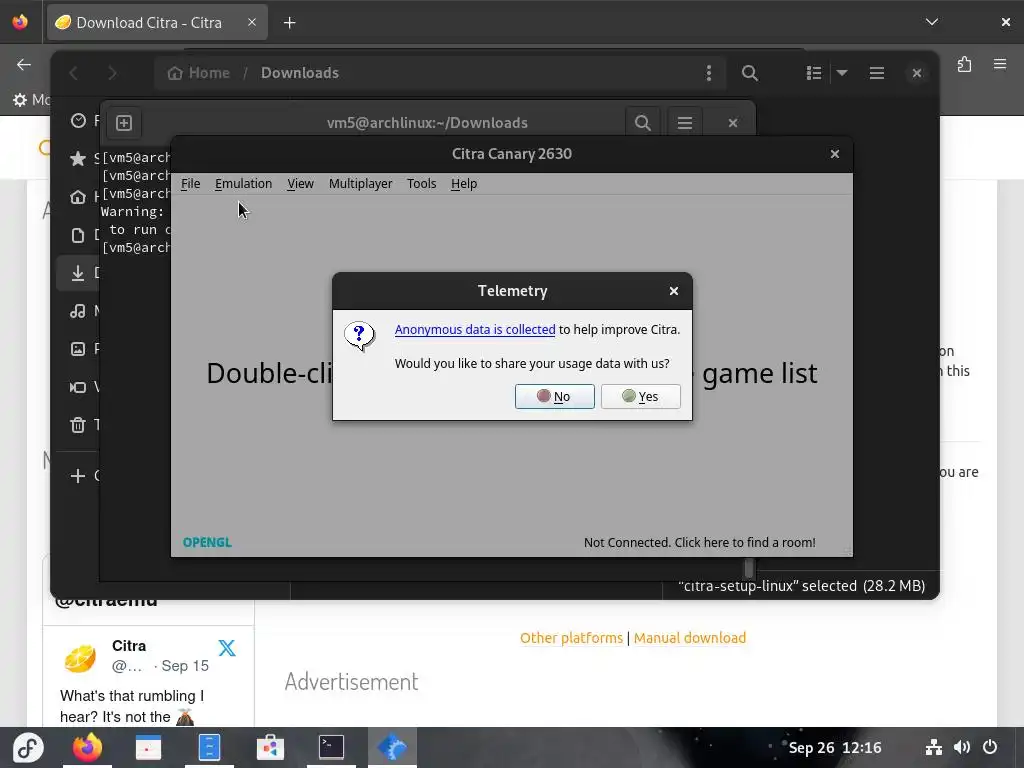Click the X logo on Citra tweet
The image size is (1024, 768).
[x=227, y=648]
